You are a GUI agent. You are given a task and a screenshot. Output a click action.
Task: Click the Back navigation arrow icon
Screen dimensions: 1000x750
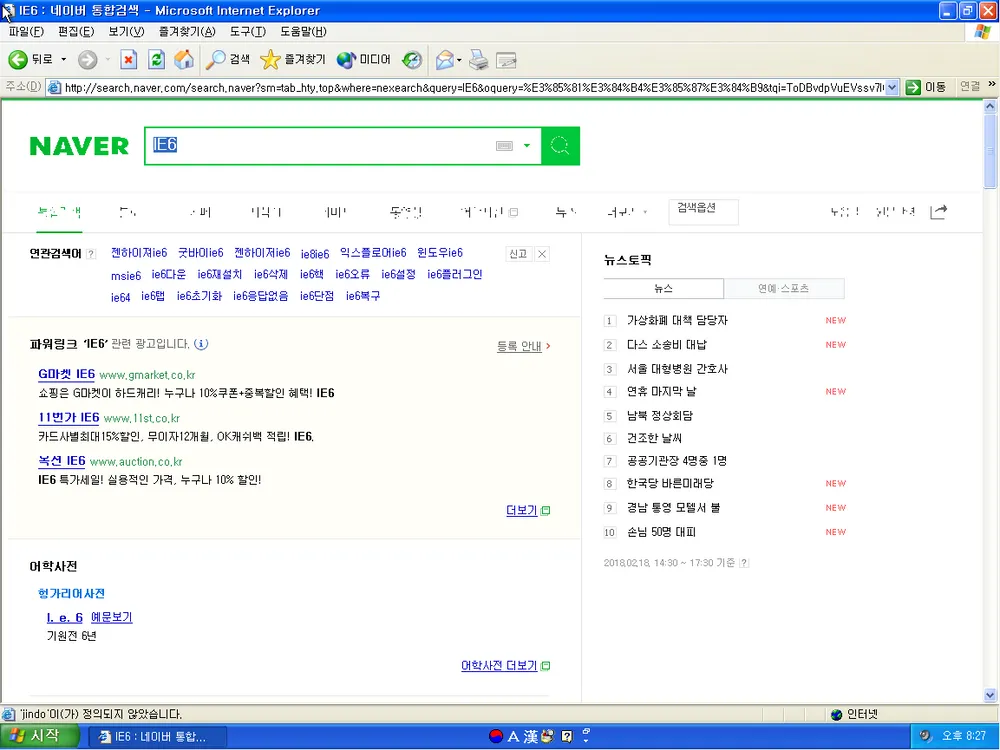pyautogui.click(x=18, y=59)
